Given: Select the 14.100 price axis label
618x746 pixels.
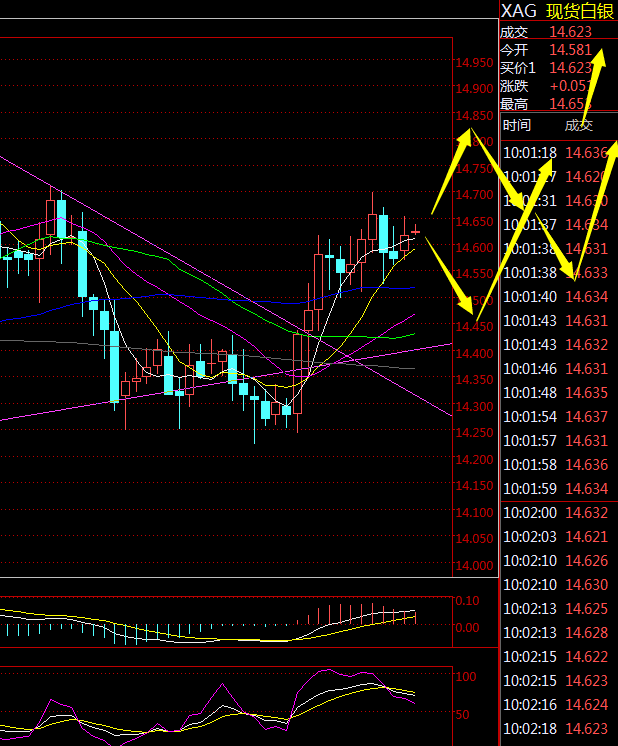Looking at the screenshot, I should click(474, 512).
